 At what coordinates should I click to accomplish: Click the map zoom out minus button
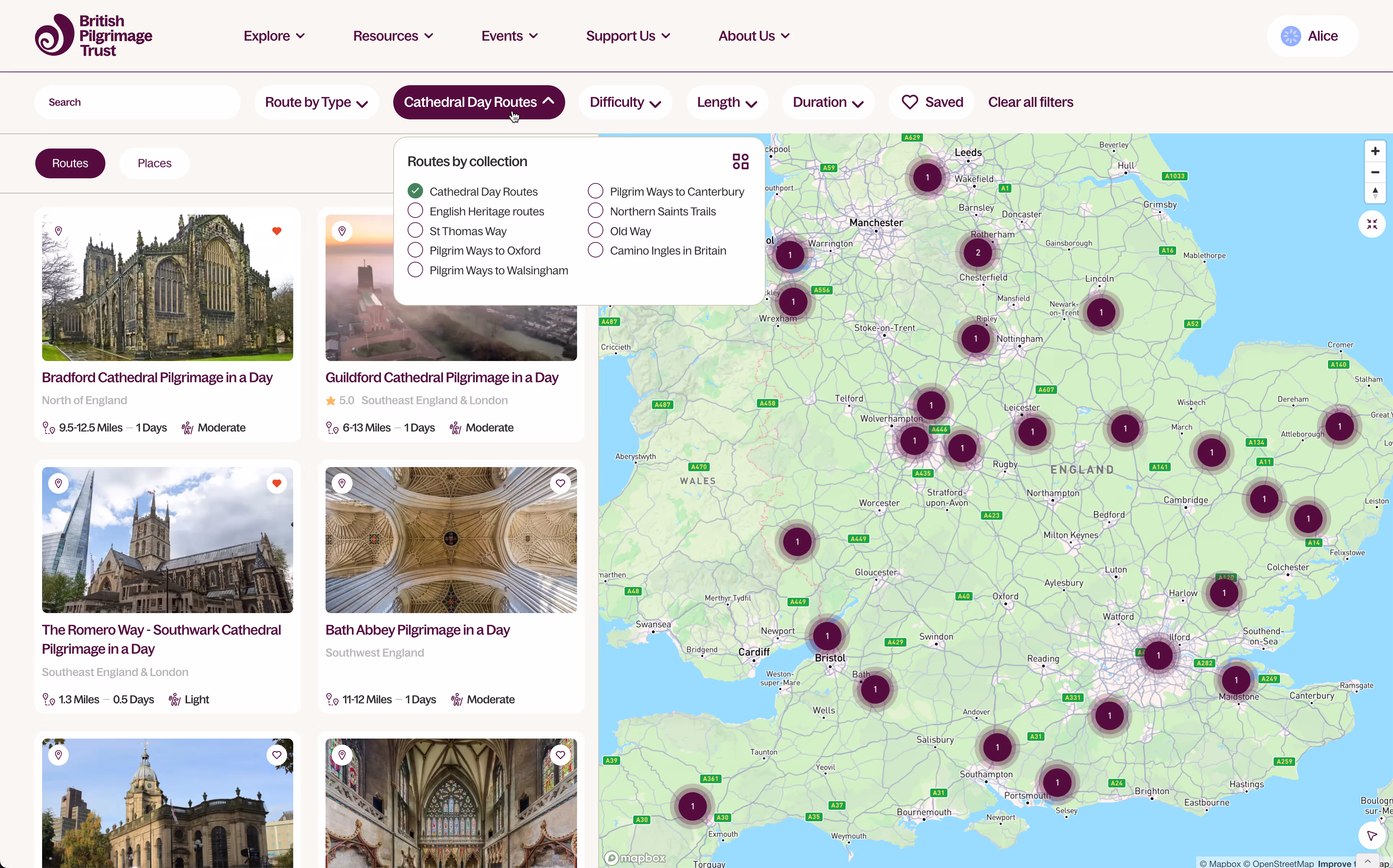1375,172
